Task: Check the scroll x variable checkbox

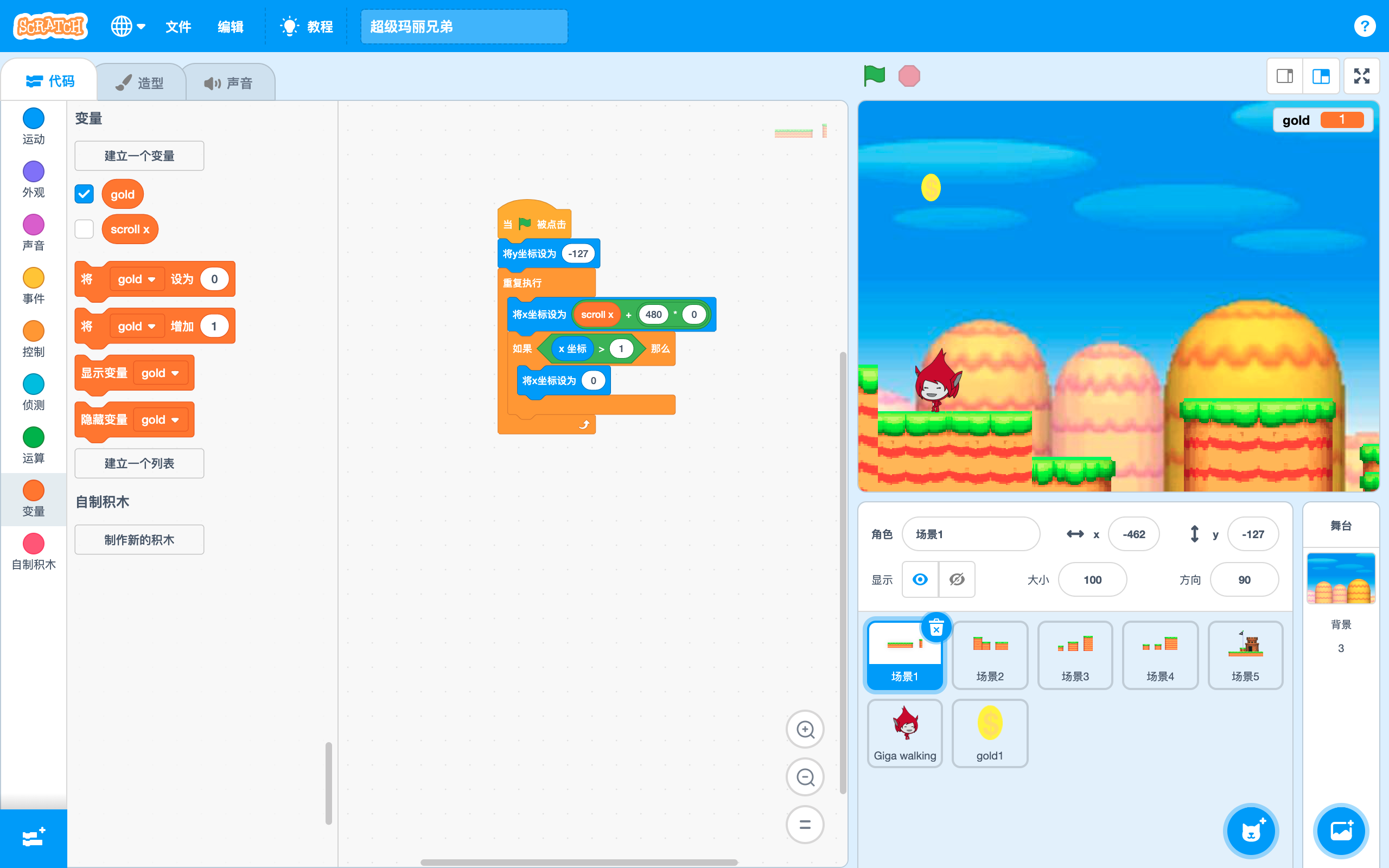Action: tap(84, 228)
